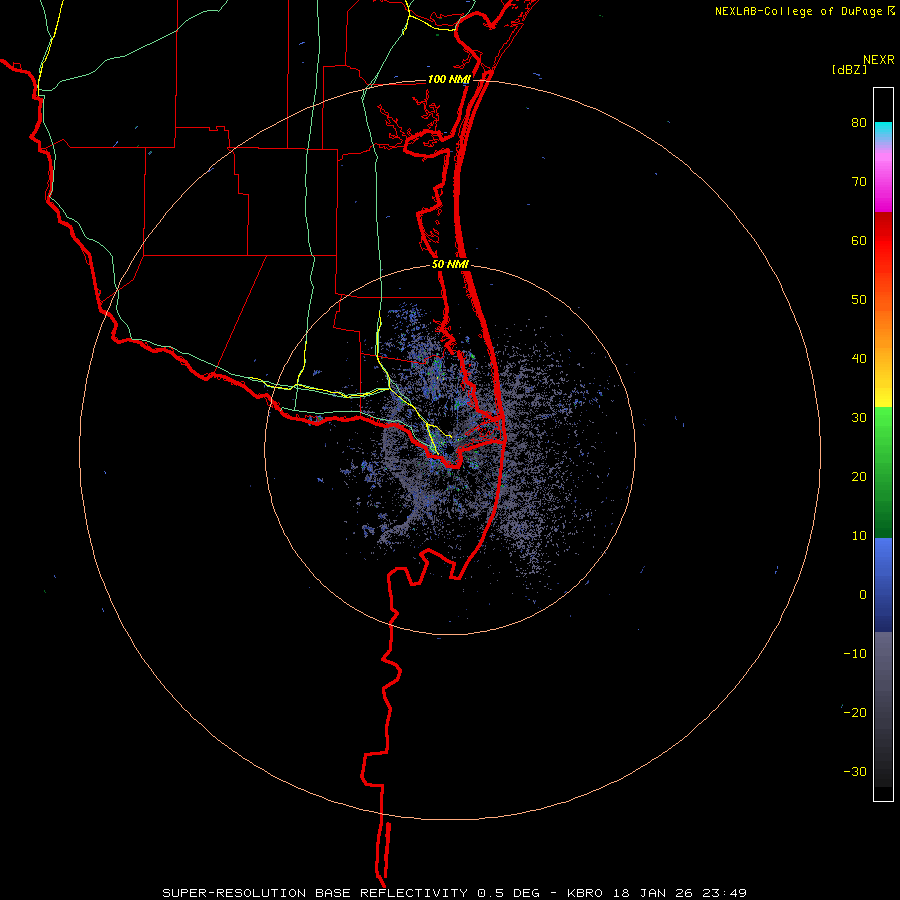The width and height of the screenshot is (900, 900).
Task: Click the 0 value on dBZ scale
Action: [863, 595]
